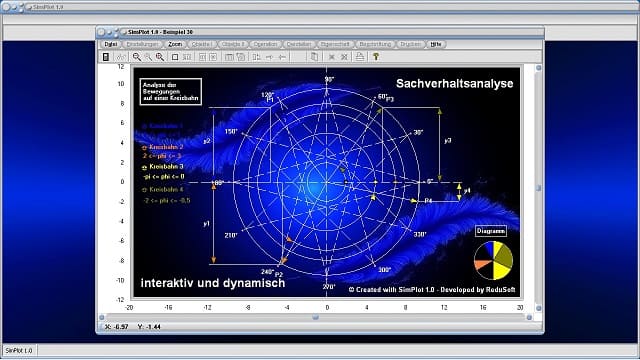Click the y1 dimension label

point(207,224)
